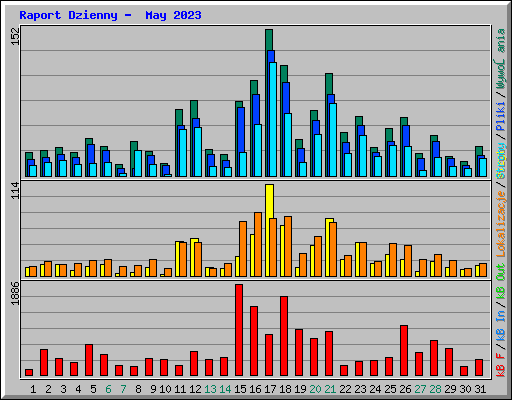Click the orange bar for day 18

(x=288, y=246)
